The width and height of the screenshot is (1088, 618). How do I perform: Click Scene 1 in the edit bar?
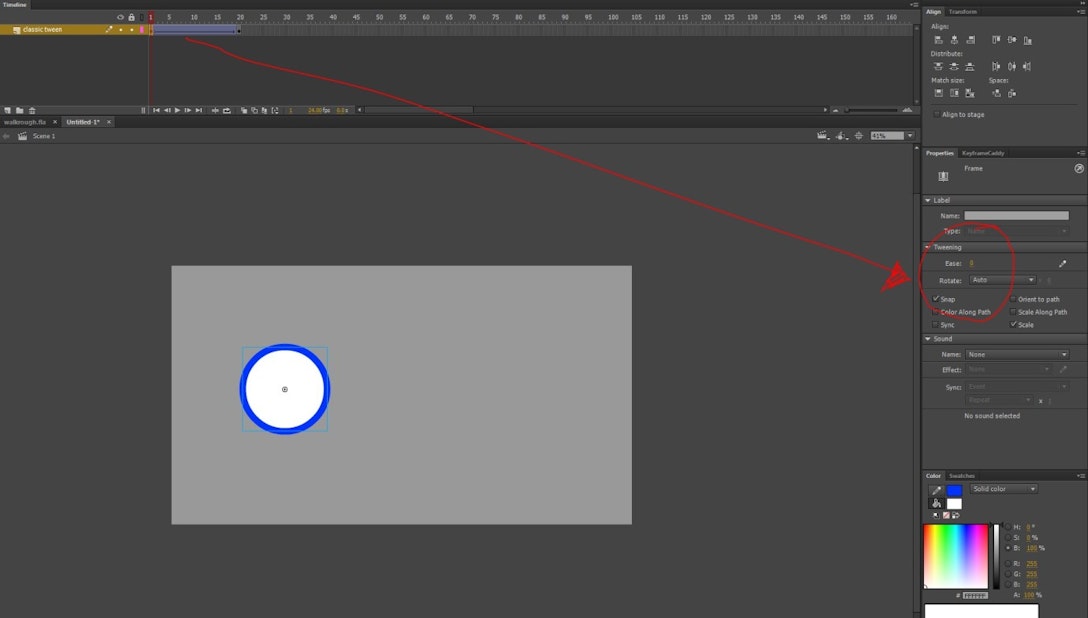point(44,136)
